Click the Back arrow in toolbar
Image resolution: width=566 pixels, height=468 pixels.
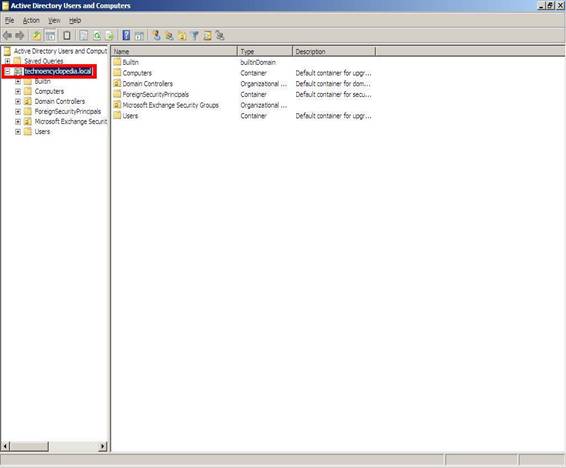[x=7, y=35]
